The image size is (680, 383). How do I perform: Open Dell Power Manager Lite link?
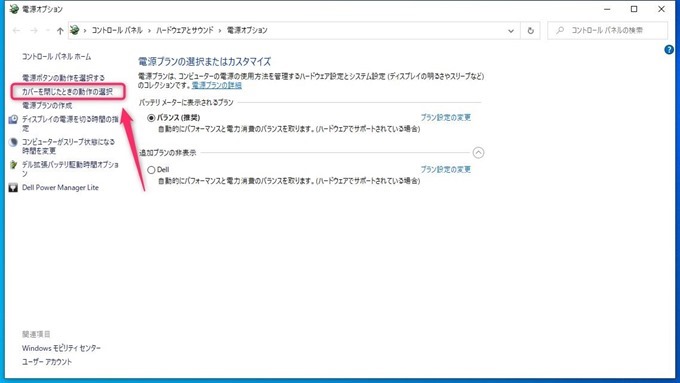(x=60, y=188)
